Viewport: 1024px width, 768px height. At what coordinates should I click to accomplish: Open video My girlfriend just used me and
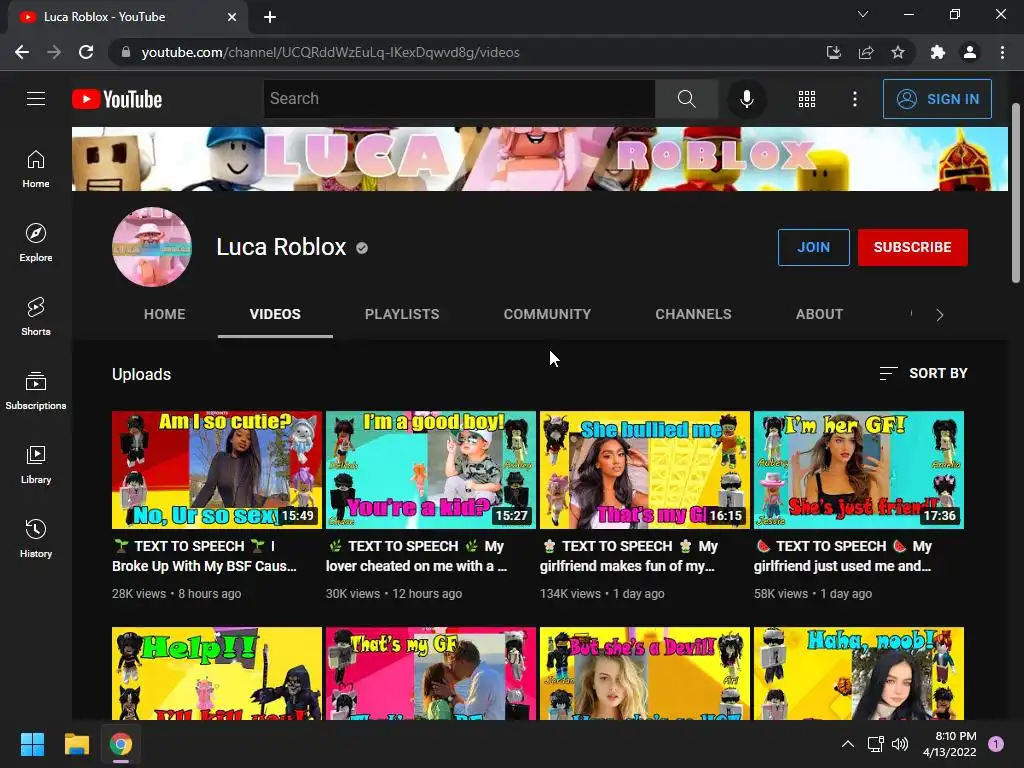pos(843,556)
